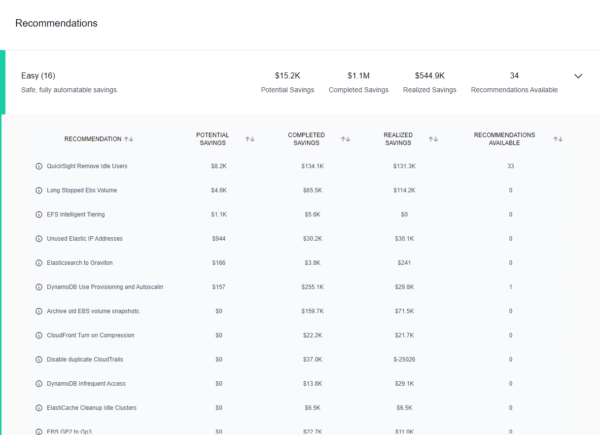Collapse the Easy (16) recommendations section
600x435 pixels.
coord(578,76)
